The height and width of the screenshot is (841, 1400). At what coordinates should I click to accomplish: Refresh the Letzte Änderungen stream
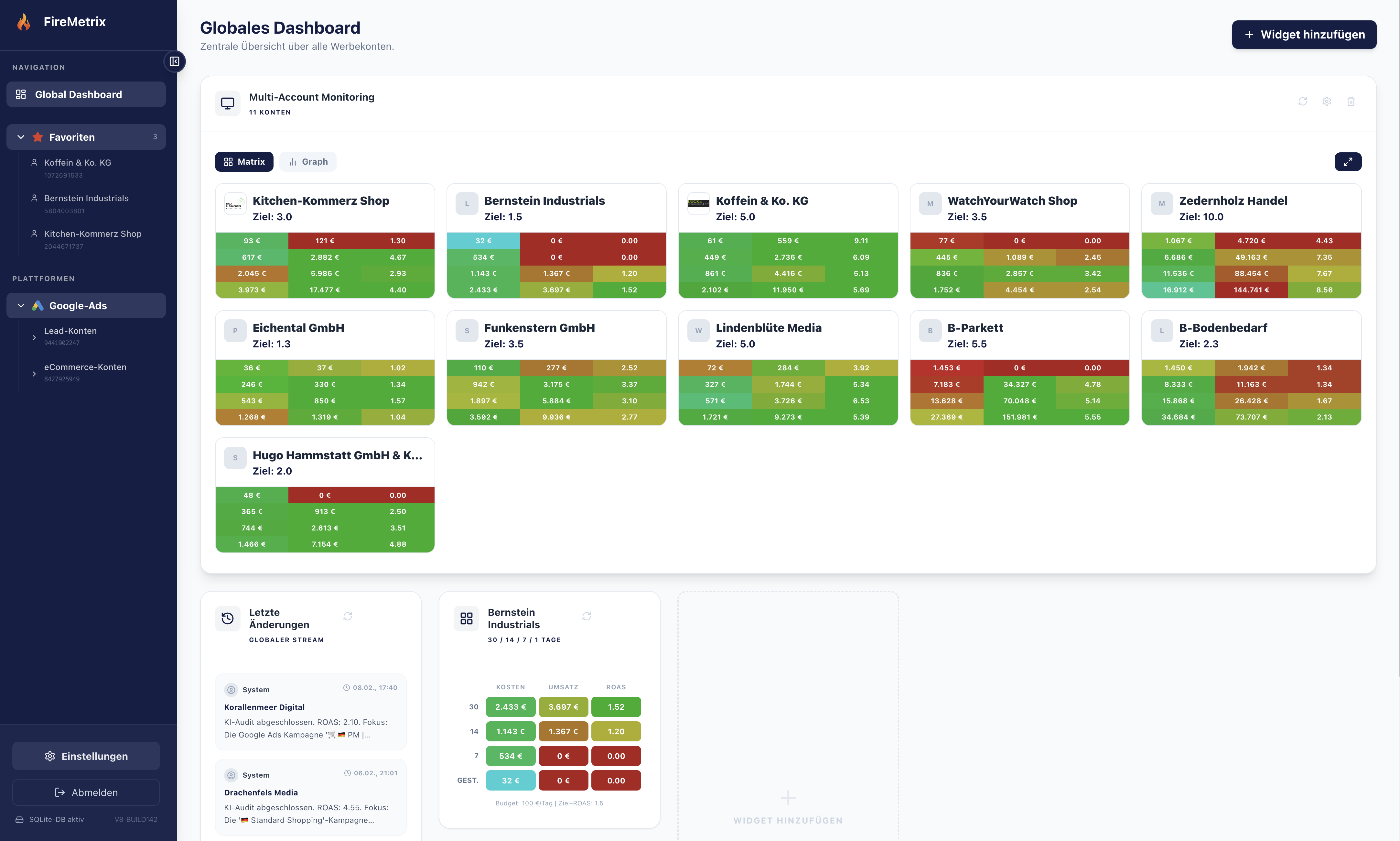click(348, 617)
